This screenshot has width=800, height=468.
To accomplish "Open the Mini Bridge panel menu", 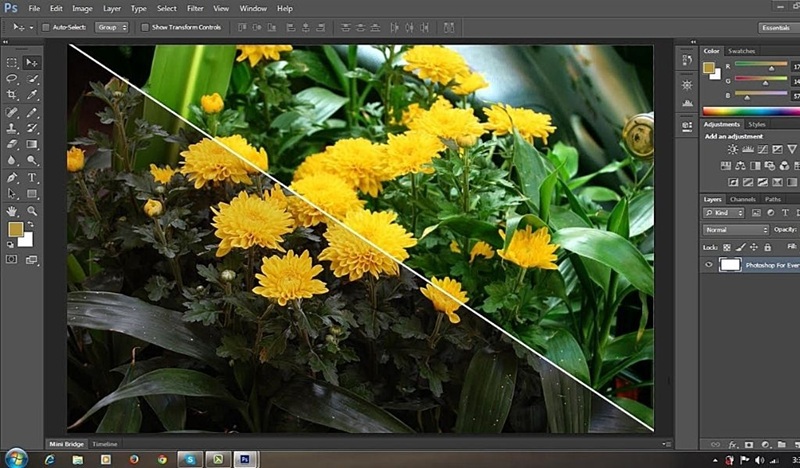I will [x=666, y=444].
